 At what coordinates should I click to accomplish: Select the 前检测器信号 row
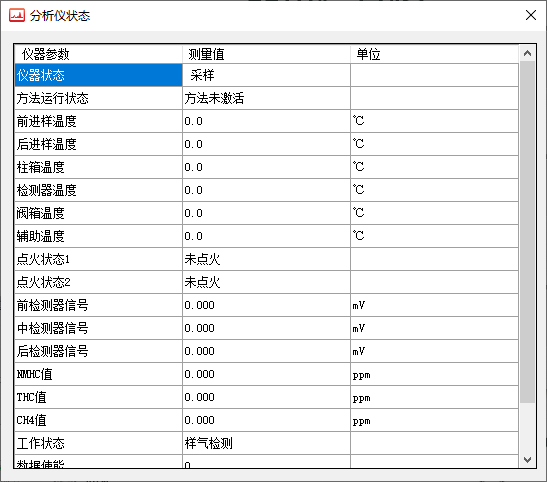click(266, 305)
